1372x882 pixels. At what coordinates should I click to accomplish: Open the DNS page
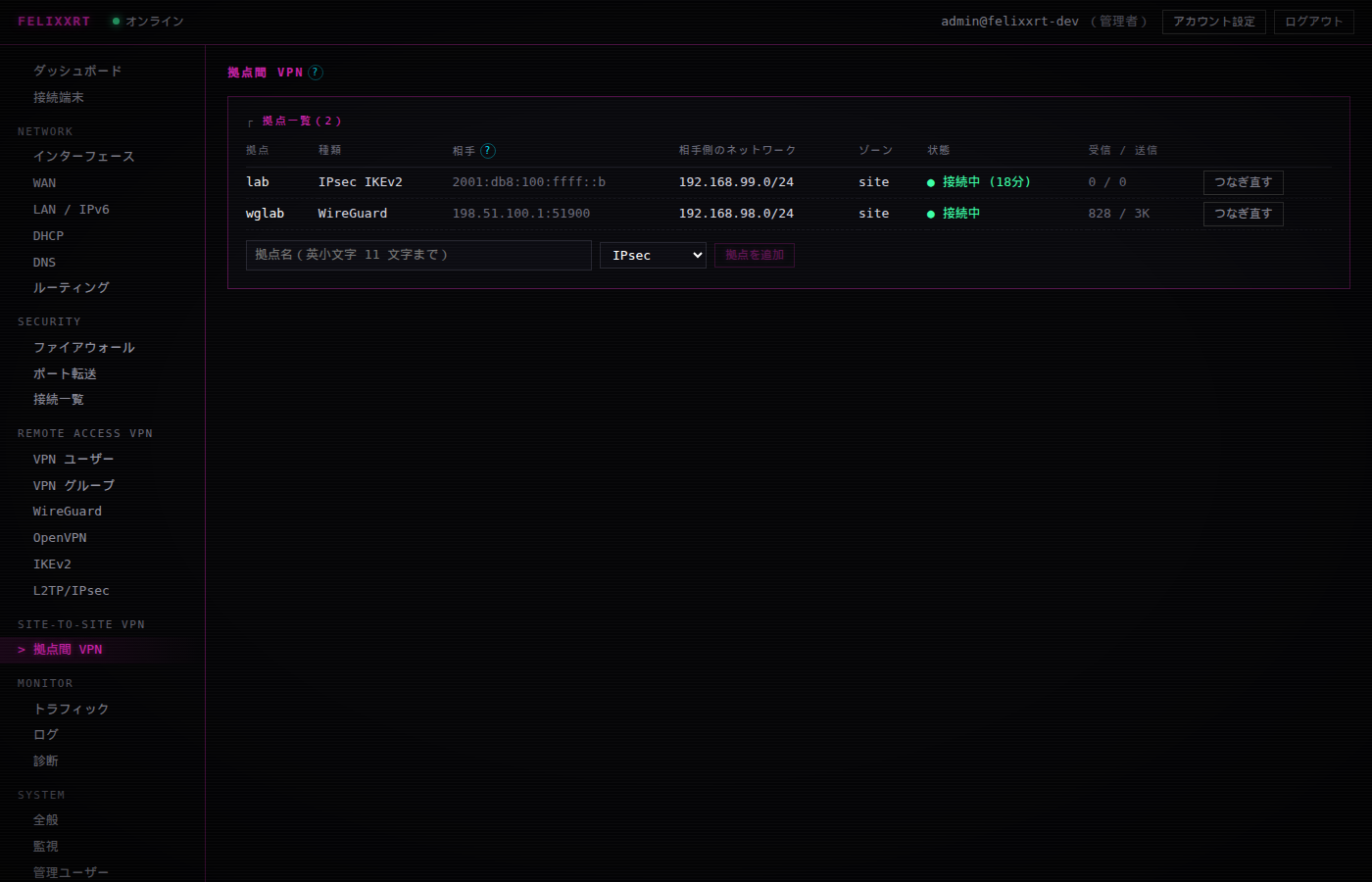click(x=44, y=262)
